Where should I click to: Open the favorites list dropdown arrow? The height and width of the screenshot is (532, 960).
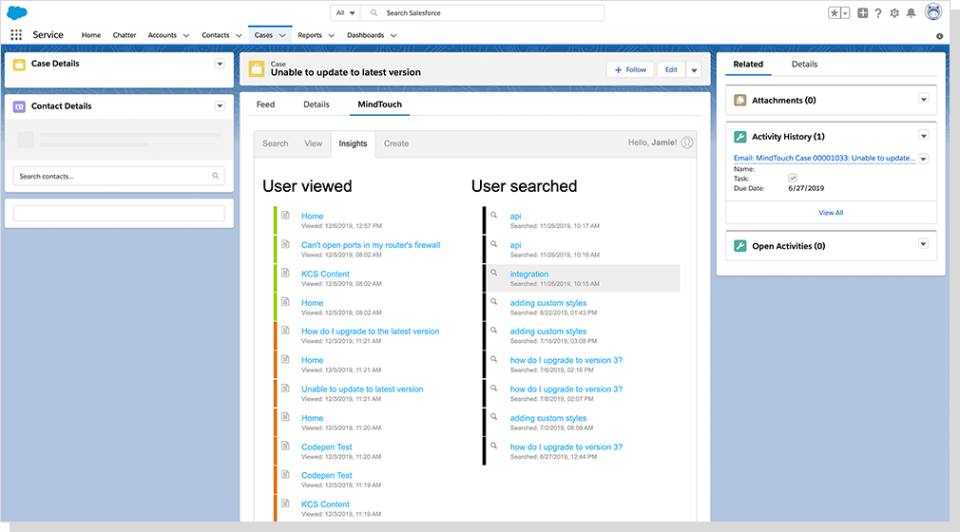click(846, 13)
